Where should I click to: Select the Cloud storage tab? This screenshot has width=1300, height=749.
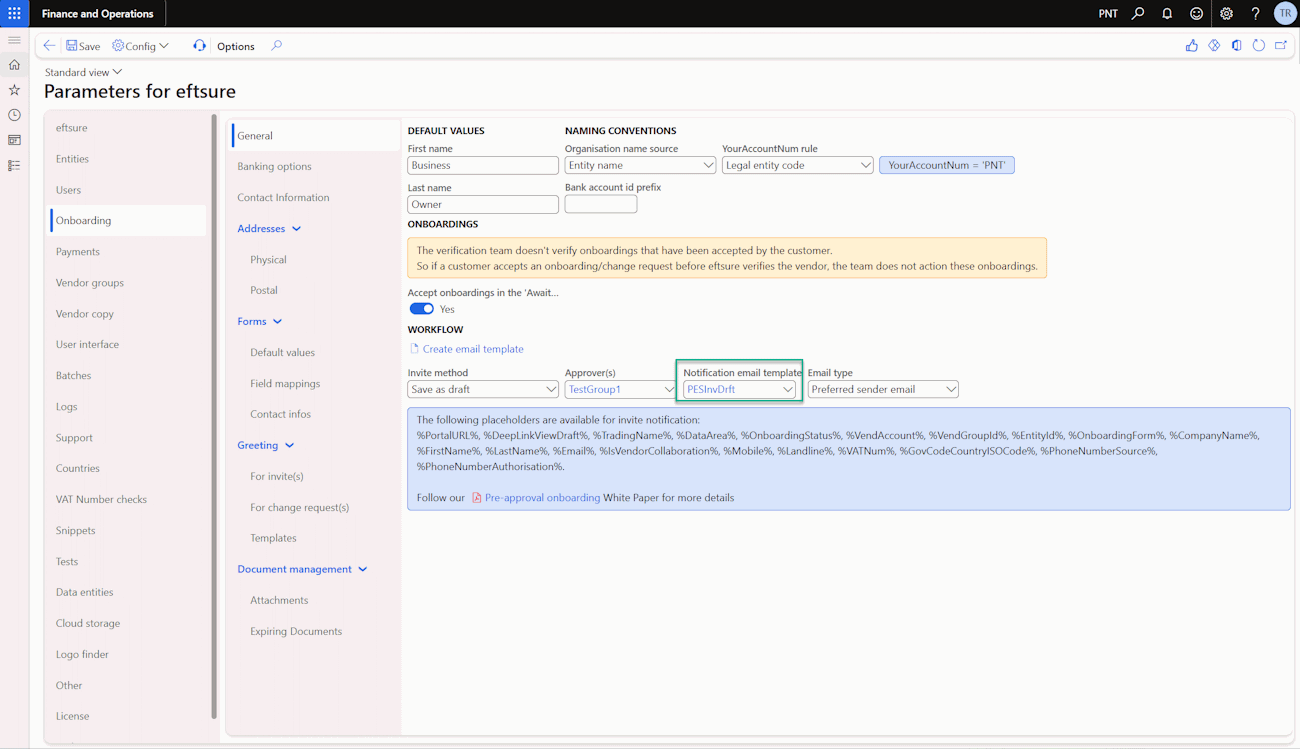(x=127, y=624)
